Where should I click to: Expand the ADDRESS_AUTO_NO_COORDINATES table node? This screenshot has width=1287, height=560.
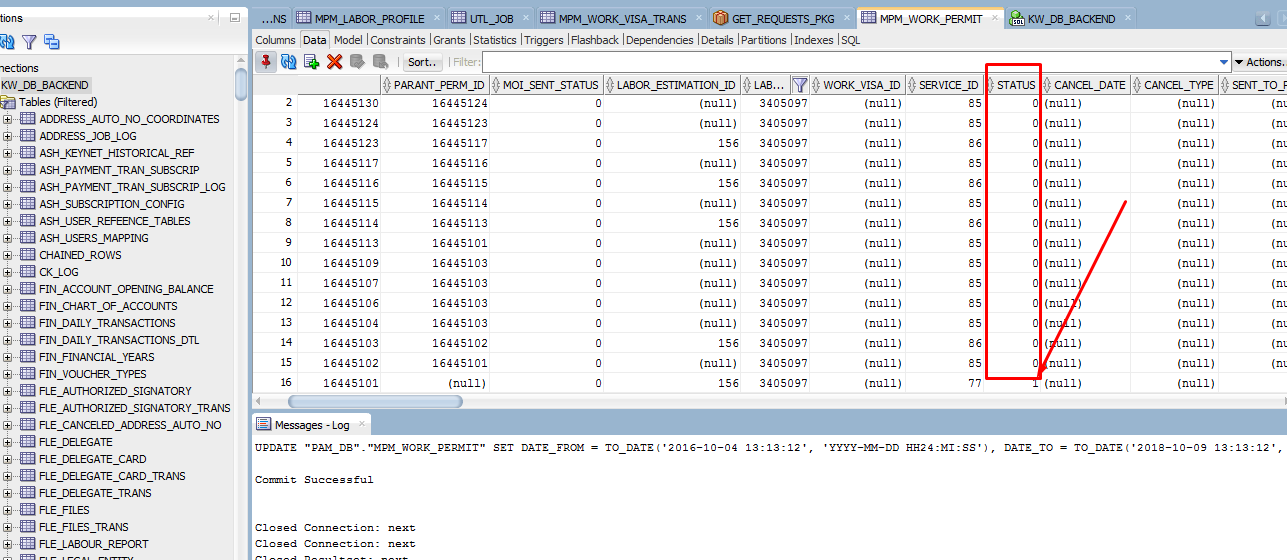[8, 119]
